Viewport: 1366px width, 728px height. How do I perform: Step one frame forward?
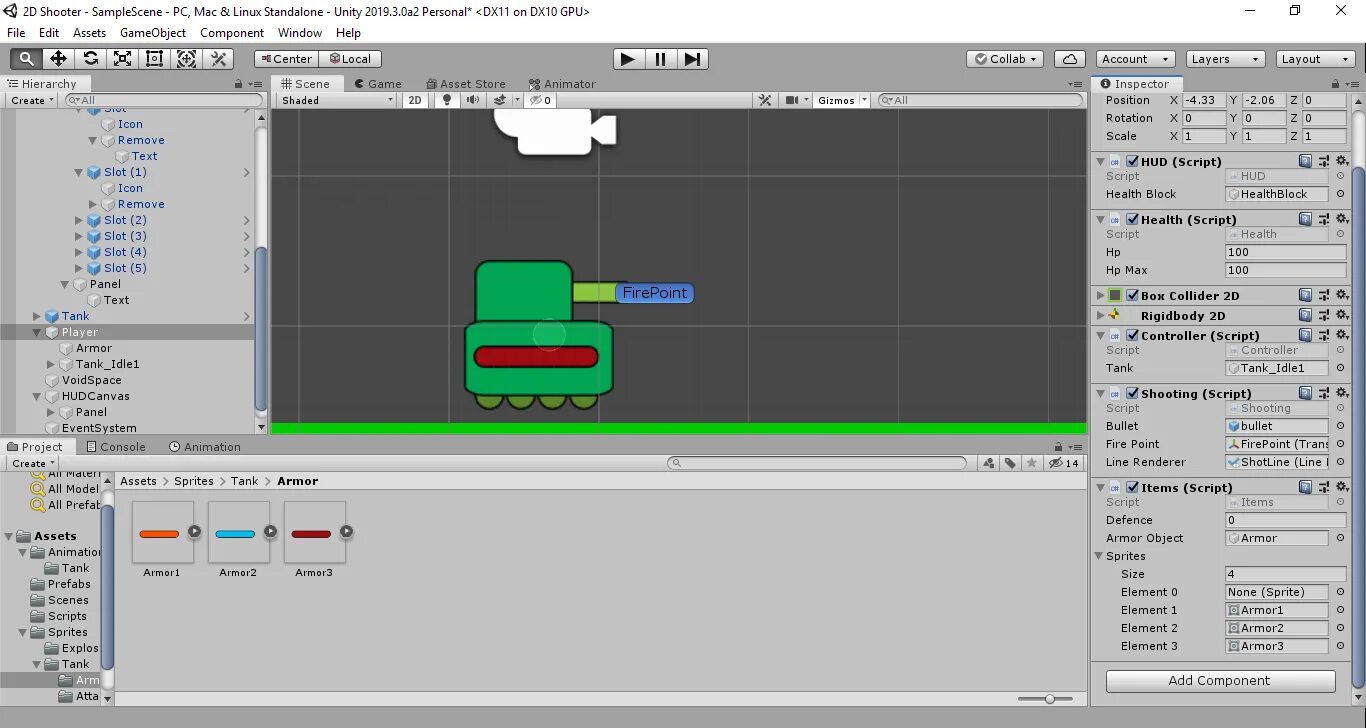click(x=692, y=59)
